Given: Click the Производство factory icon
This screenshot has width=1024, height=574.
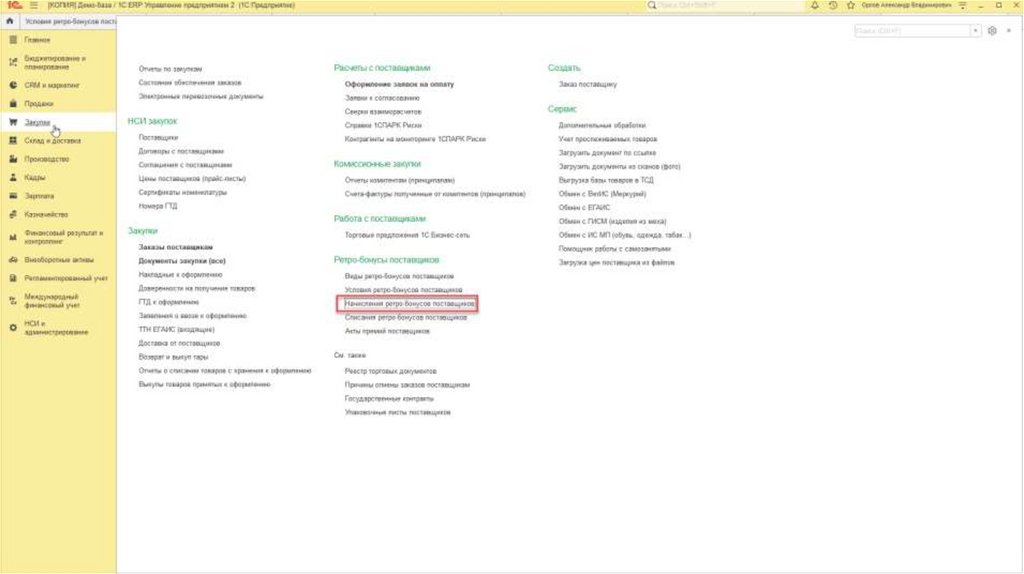Looking at the screenshot, I should pyautogui.click(x=13, y=159).
